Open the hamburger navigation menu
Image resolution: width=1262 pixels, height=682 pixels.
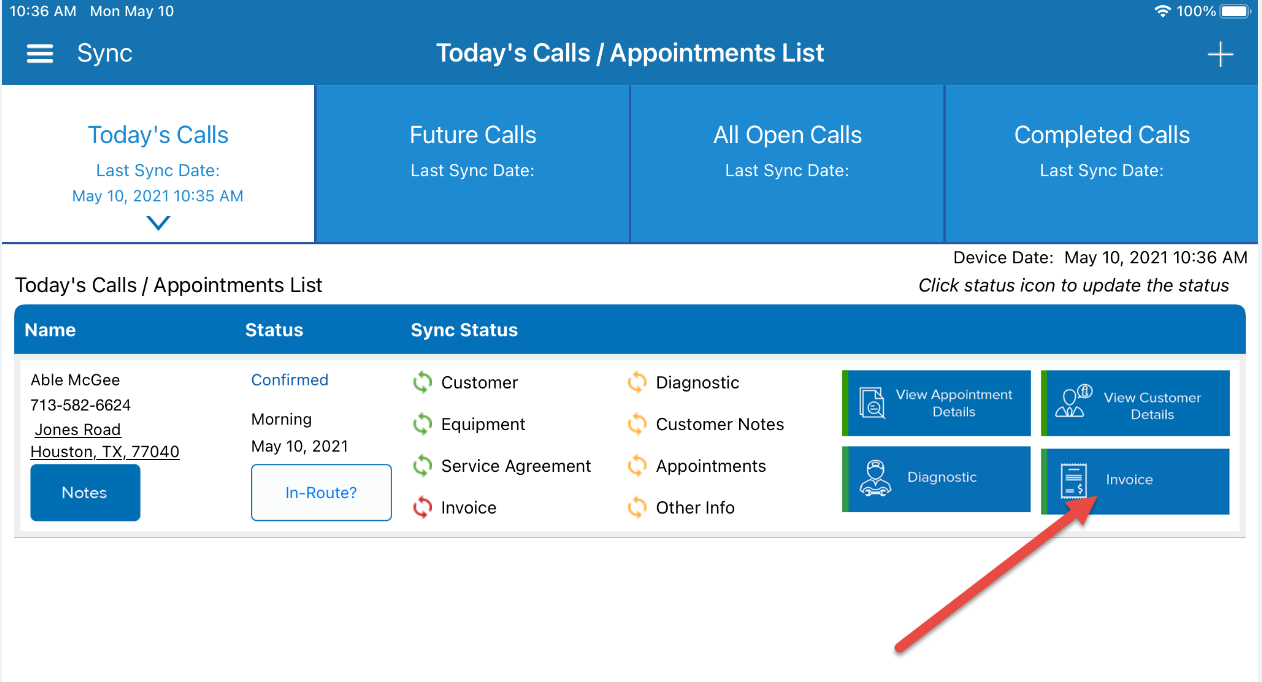click(39, 53)
